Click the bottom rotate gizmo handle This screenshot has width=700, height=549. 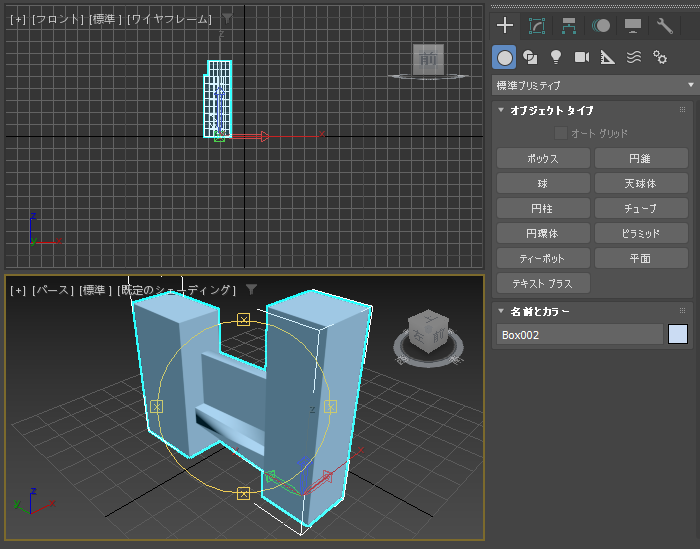pyautogui.click(x=243, y=494)
